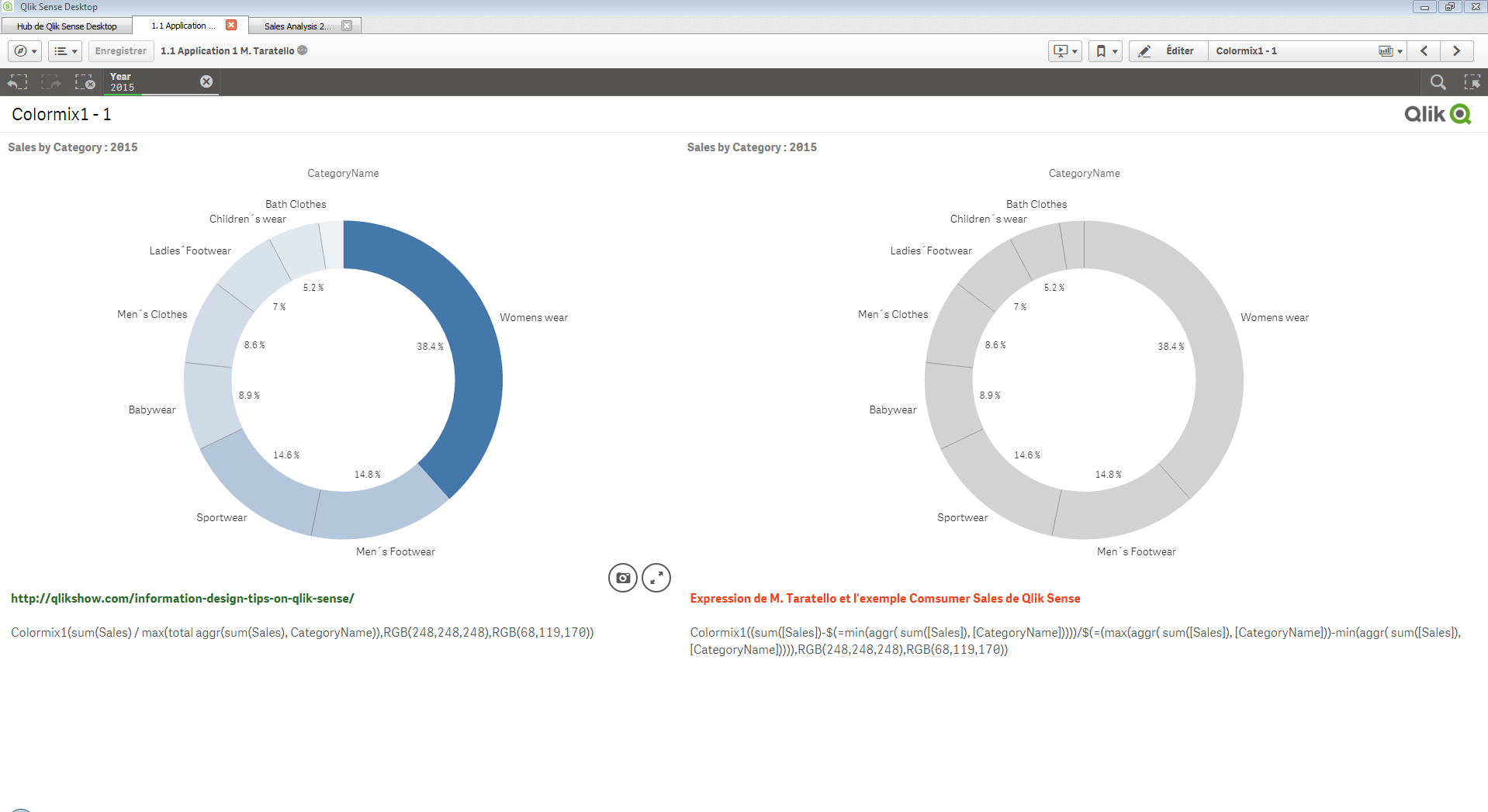
Task: Click the 38.4 % value in blue chart
Action: point(430,347)
